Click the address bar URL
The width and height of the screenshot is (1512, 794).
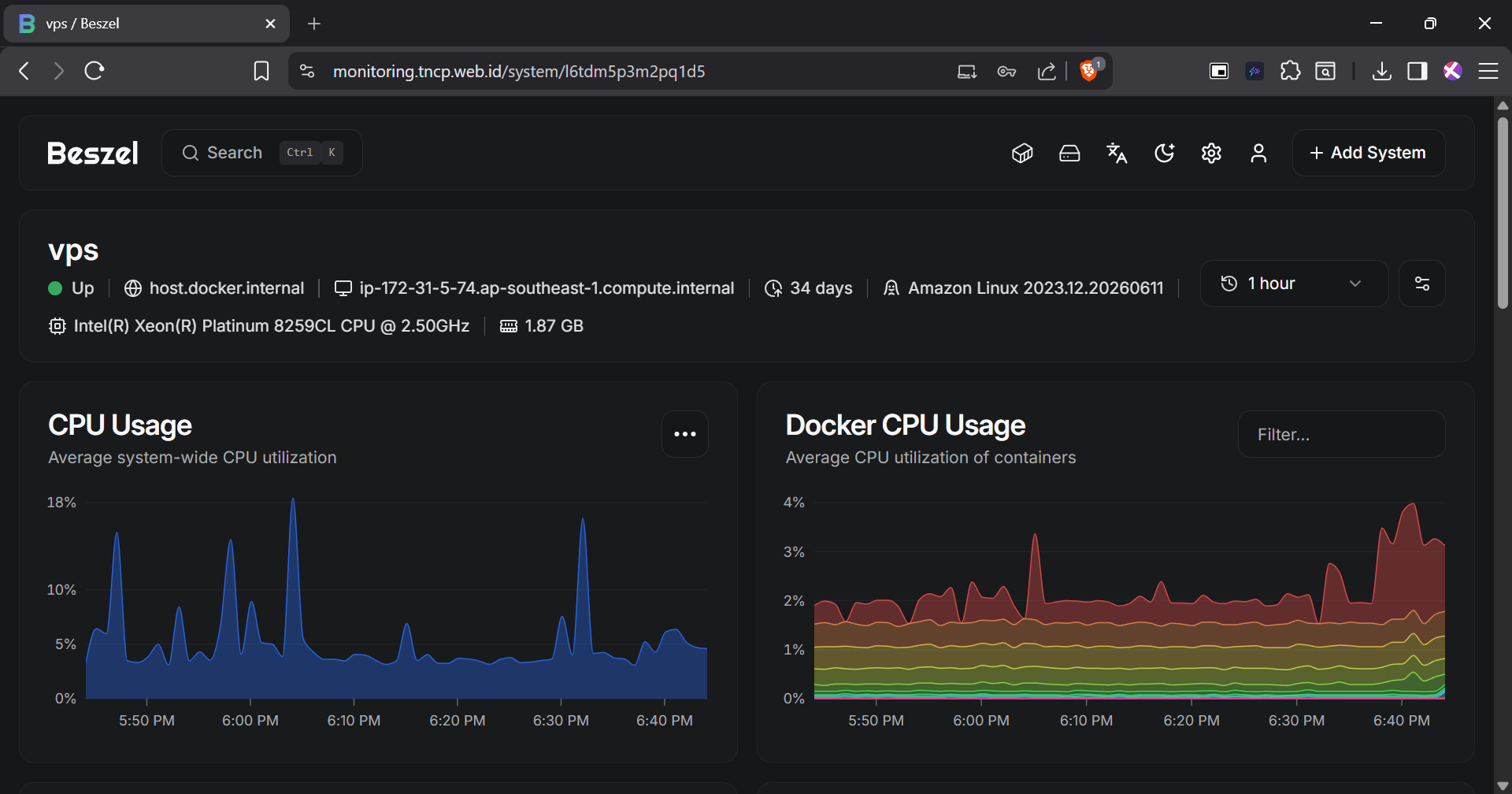519,71
